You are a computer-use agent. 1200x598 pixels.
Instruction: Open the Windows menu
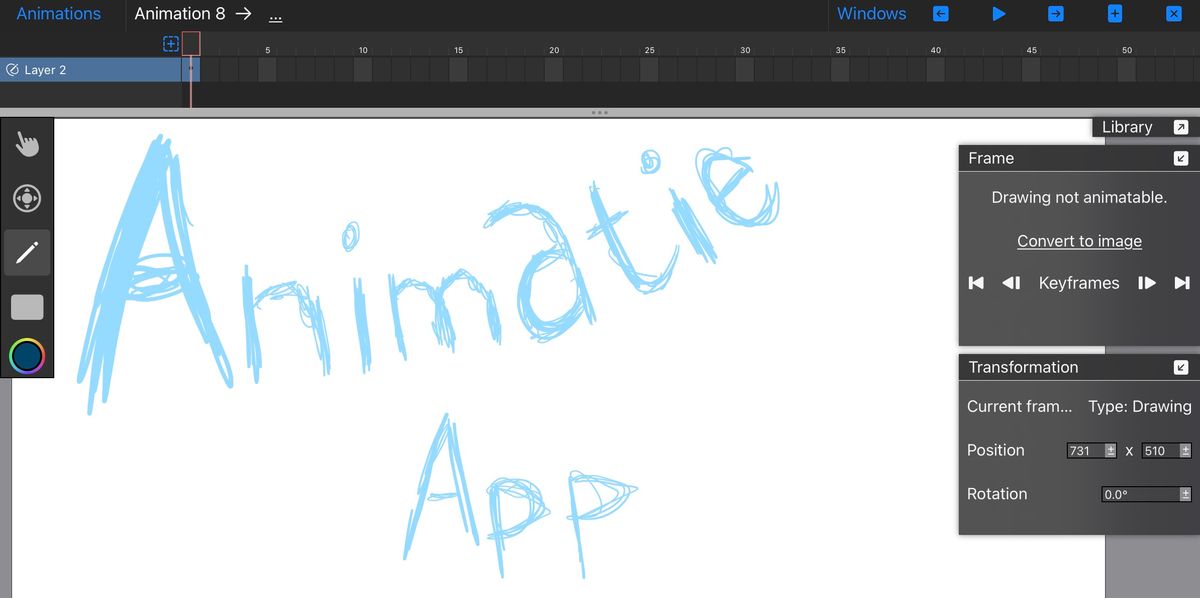pos(871,13)
